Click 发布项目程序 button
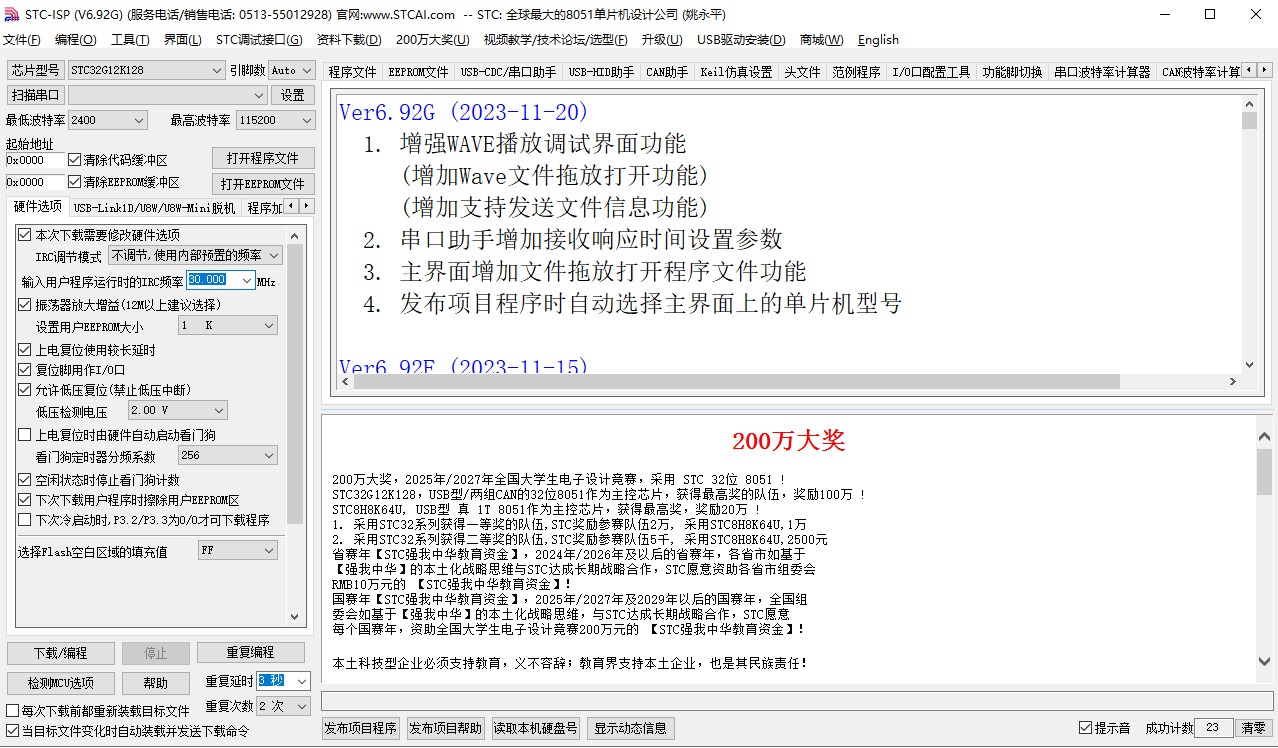 click(360, 728)
